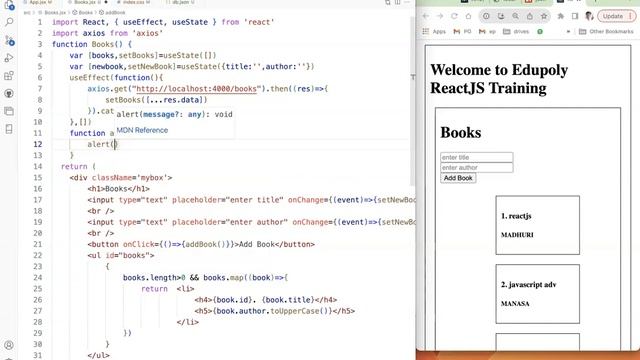
Task: Bookmark this page with the star
Action: point(544,16)
